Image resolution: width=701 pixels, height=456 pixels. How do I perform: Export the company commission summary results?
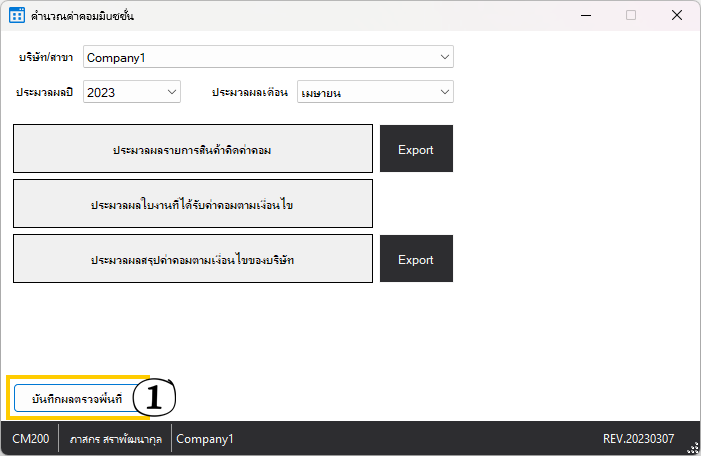416,260
